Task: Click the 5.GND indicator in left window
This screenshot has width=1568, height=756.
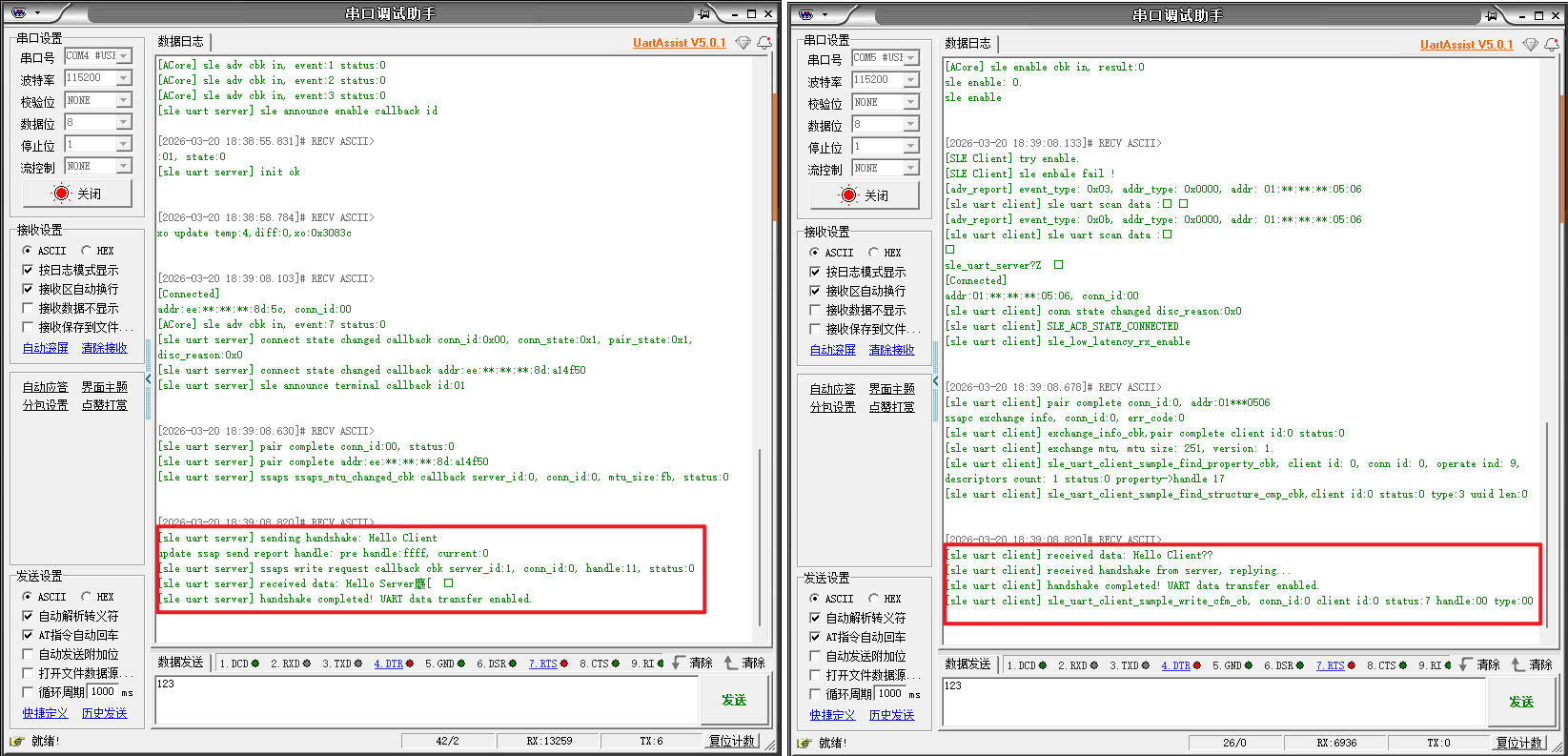Action: [444, 664]
